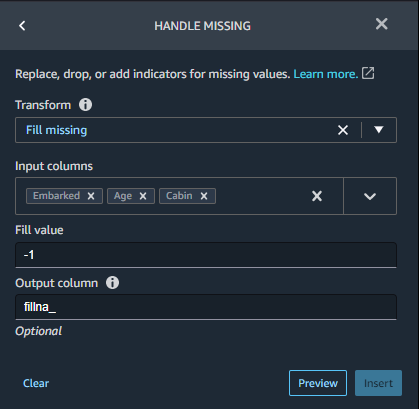Click the Insert button
This screenshot has height=409, width=419.
pos(378,383)
